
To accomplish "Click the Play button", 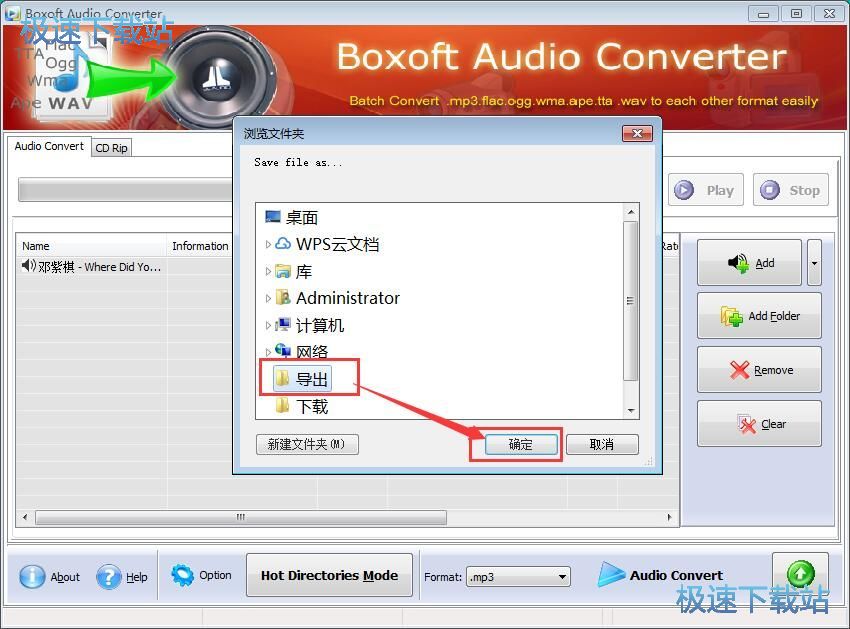I will [705, 190].
